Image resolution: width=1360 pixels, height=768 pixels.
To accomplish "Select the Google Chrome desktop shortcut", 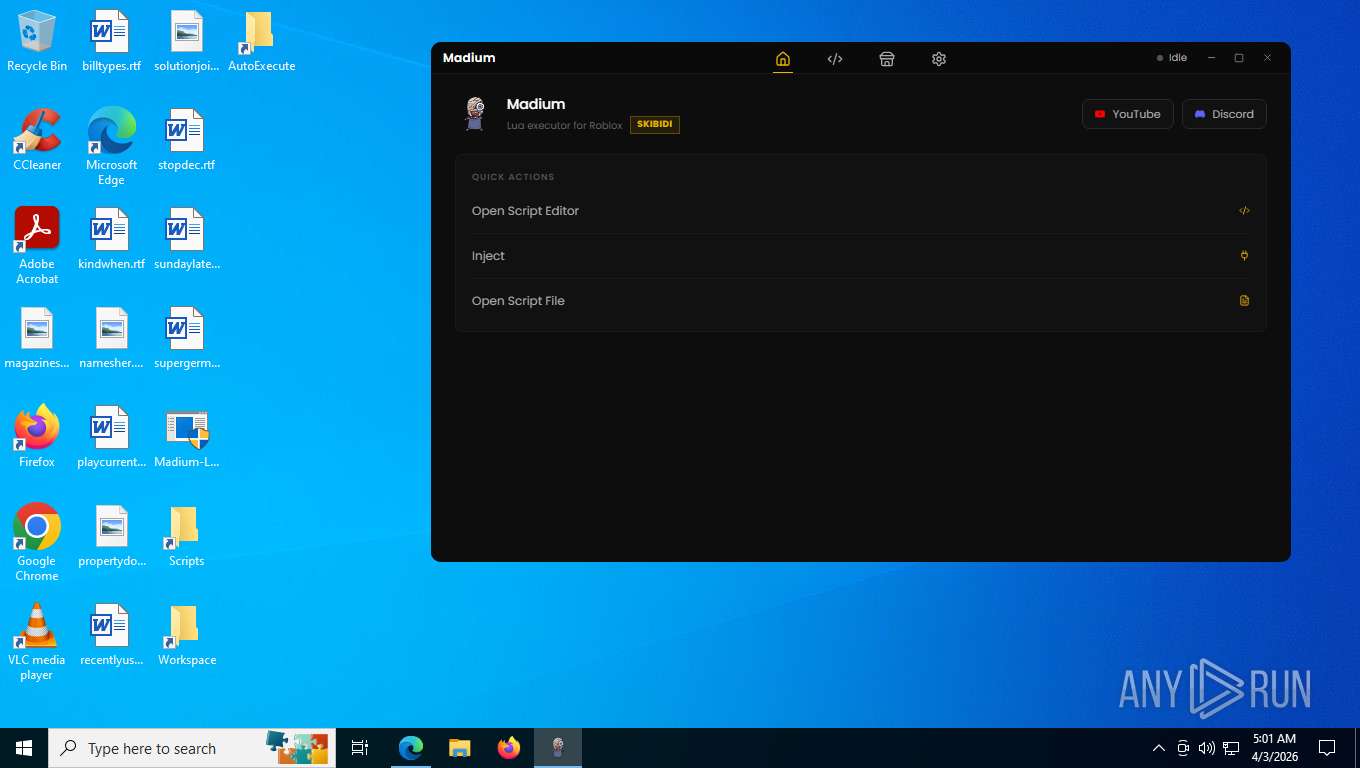I will pos(37,543).
